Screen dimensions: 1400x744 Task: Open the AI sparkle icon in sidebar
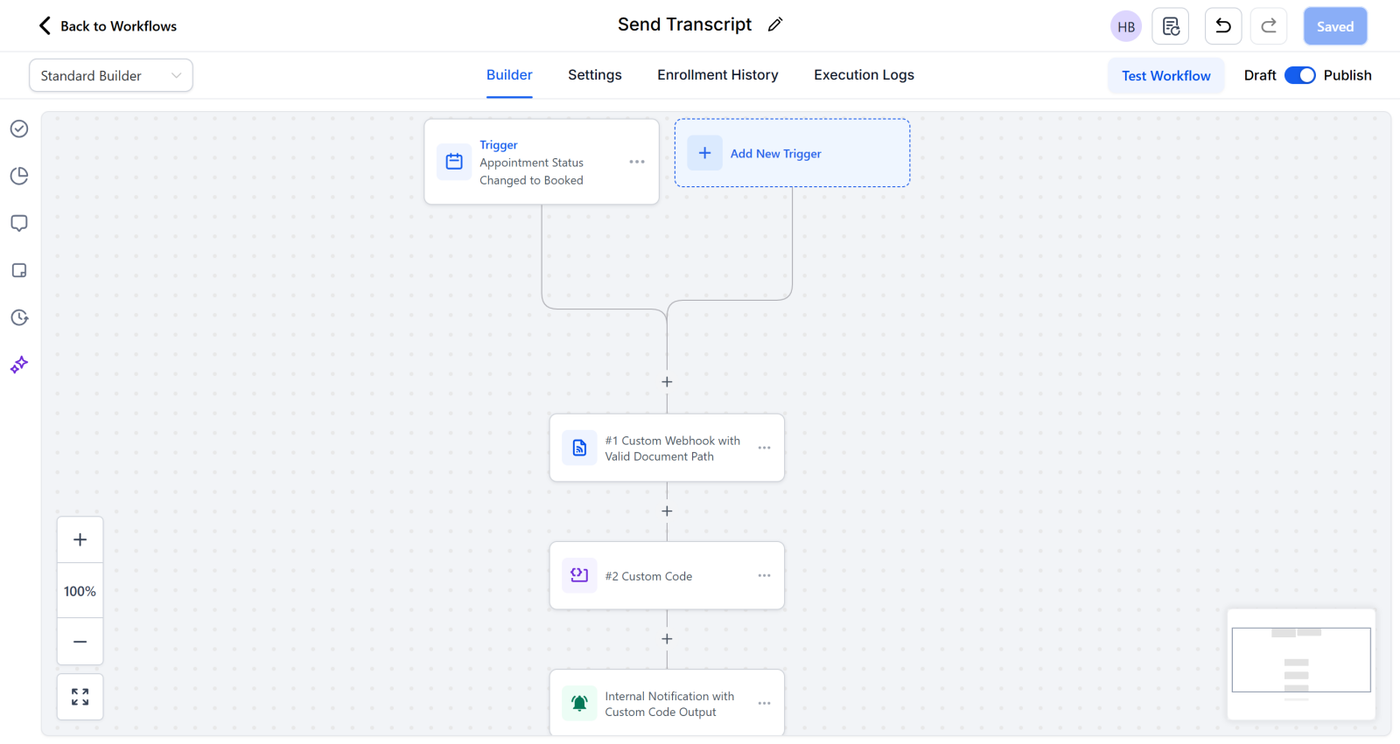pyautogui.click(x=19, y=365)
